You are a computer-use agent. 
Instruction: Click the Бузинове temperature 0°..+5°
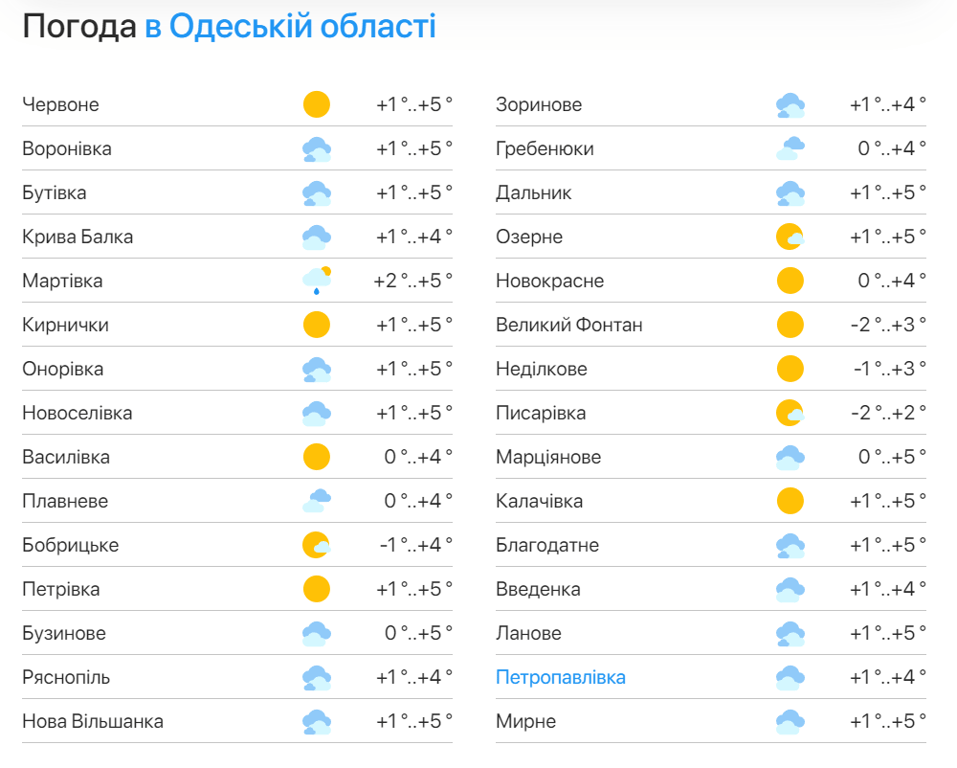(418, 633)
